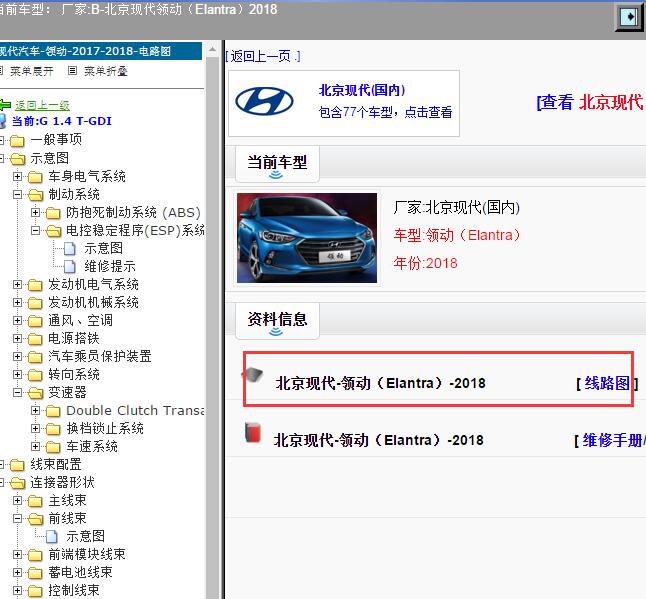Image resolution: width=646 pixels, height=599 pixels.
Task: Expand the 电源搭铁 node toggle
Action: [17, 339]
